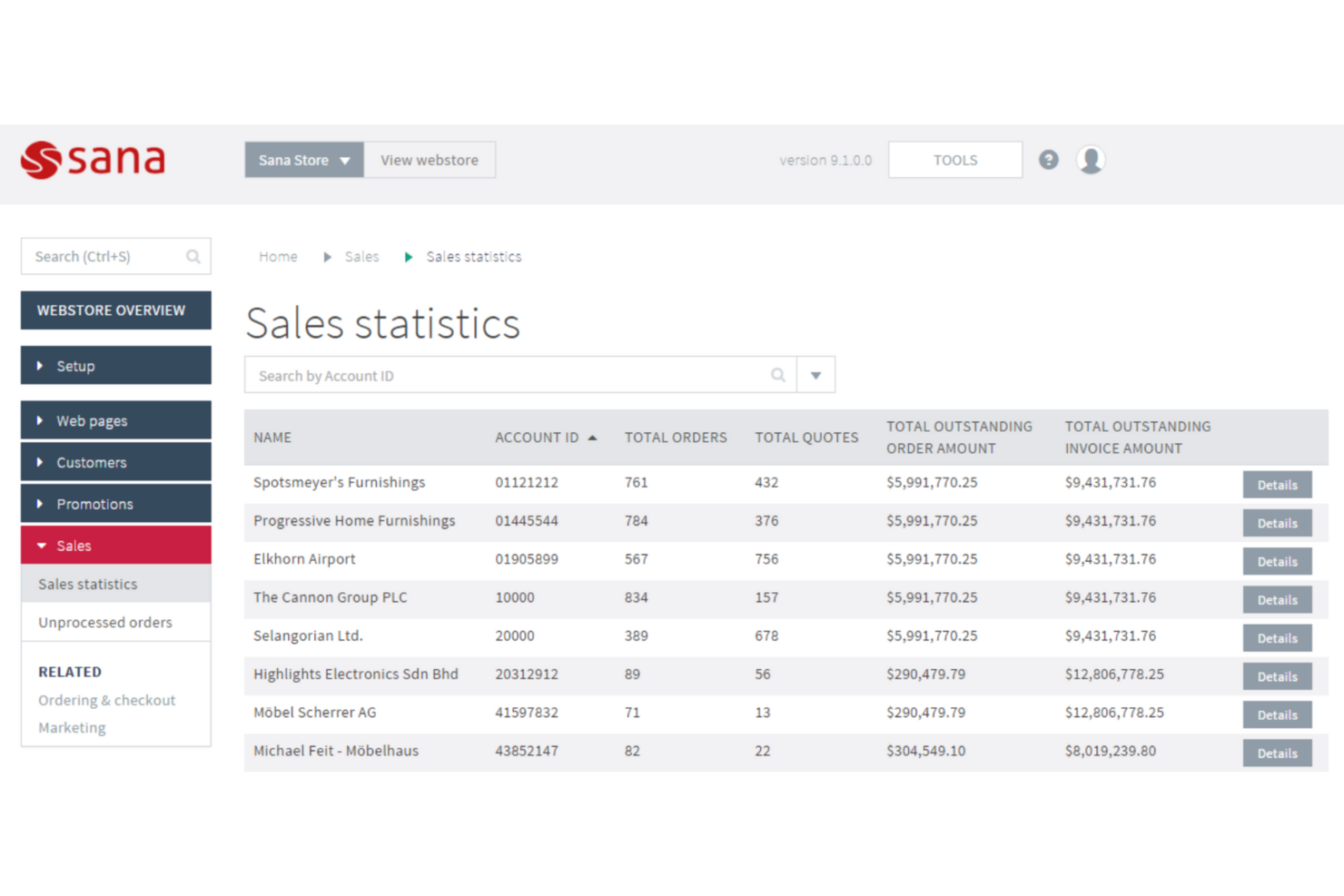The width and height of the screenshot is (1344, 896).
Task: Click account ID 01905899
Action: point(527,559)
